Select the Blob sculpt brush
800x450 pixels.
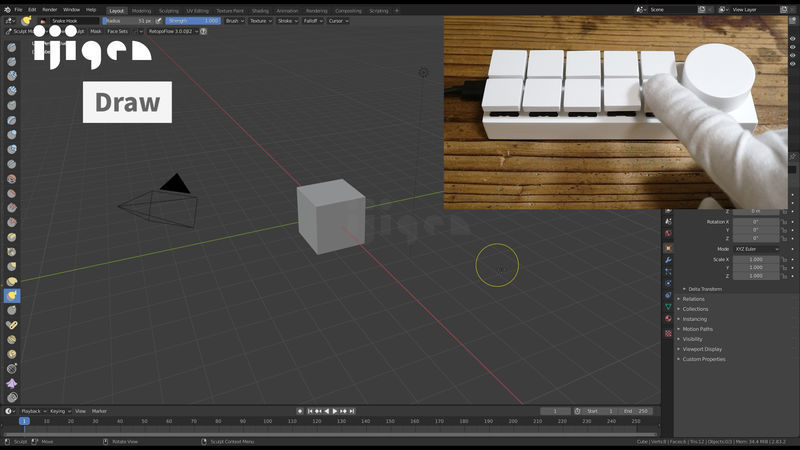click(12, 149)
